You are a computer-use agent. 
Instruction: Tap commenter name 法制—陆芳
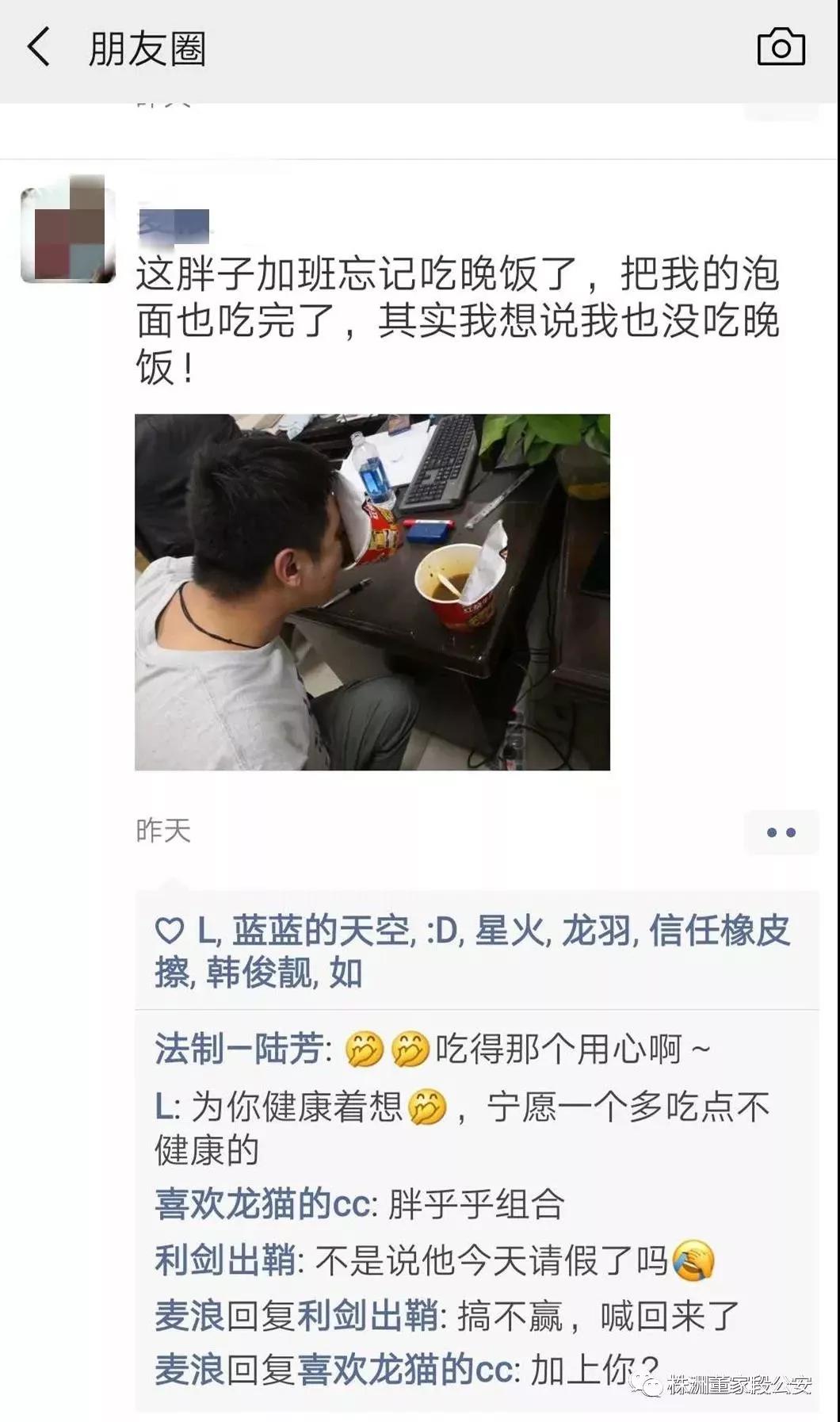click(239, 1049)
